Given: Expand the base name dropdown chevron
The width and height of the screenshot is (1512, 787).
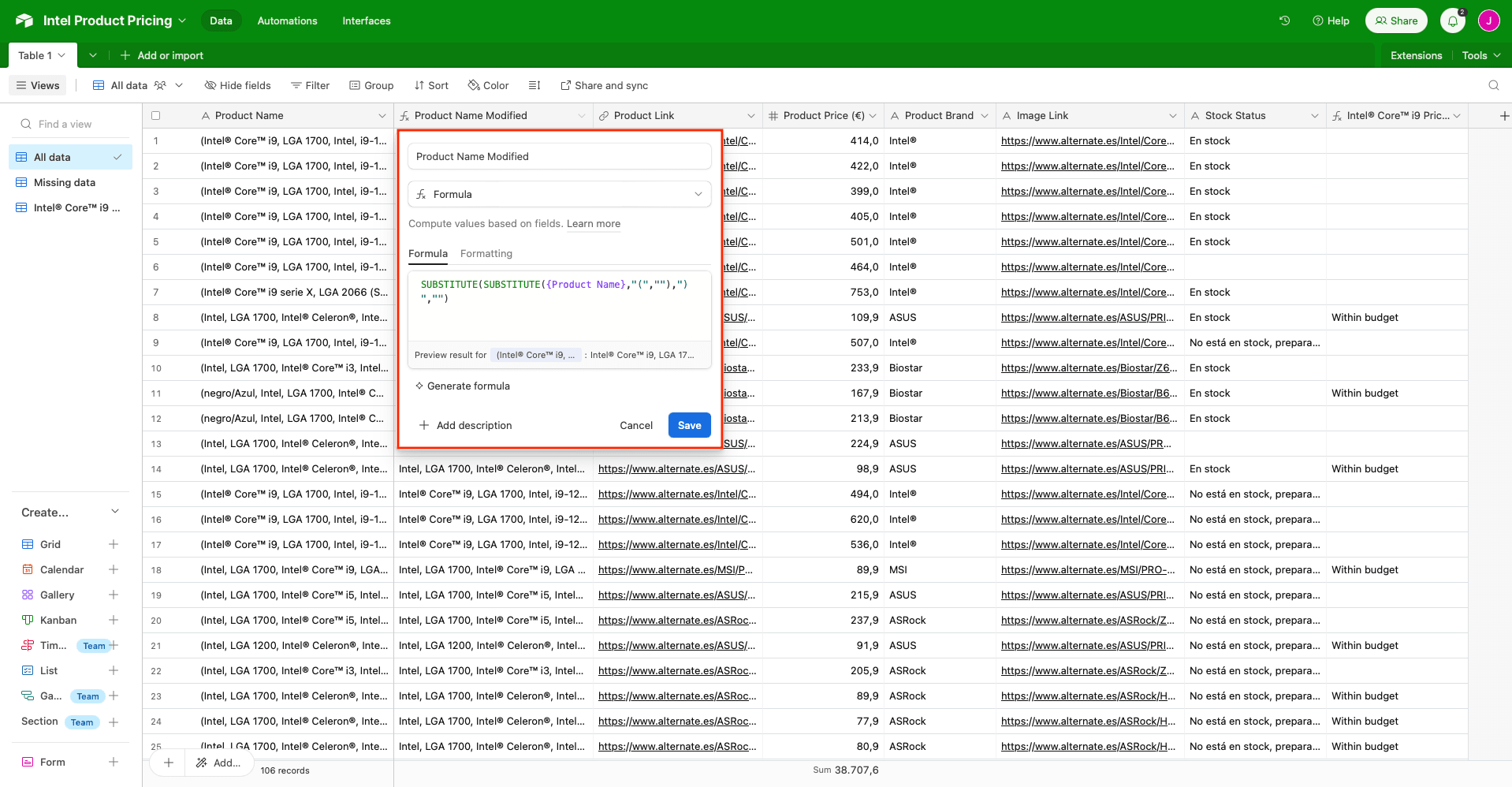Looking at the screenshot, I should (x=182, y=21).
